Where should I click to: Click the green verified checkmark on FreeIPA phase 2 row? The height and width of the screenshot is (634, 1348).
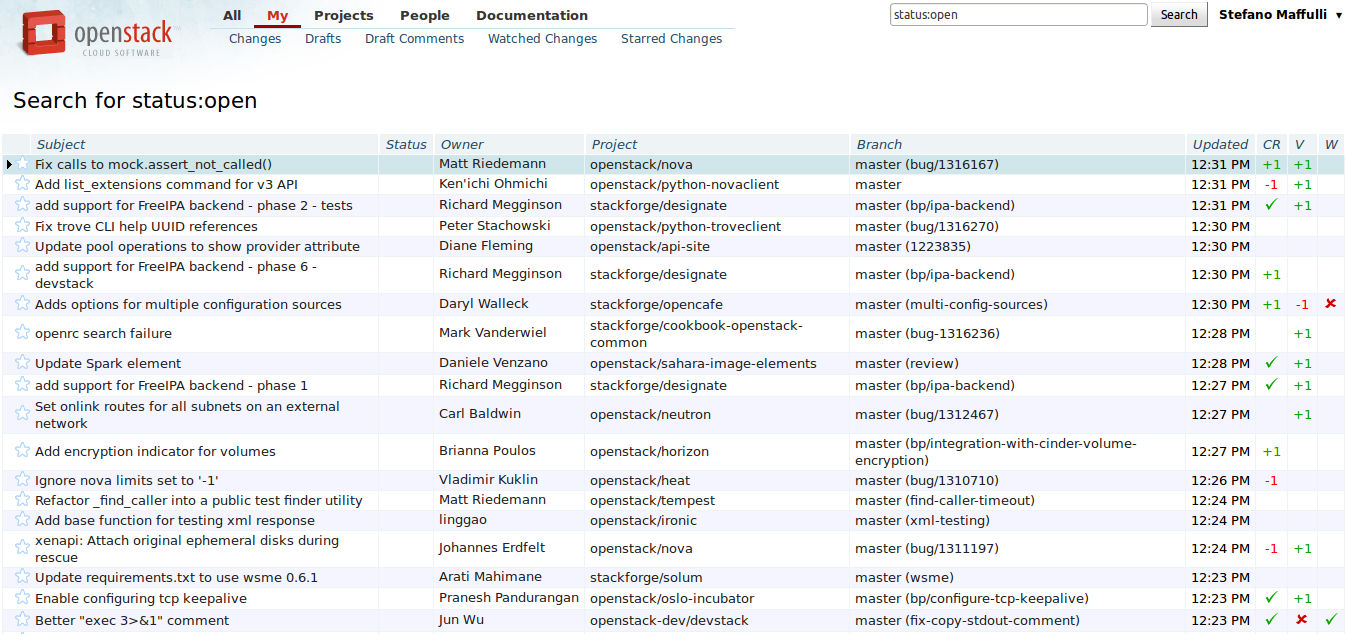coord(1271,205)
